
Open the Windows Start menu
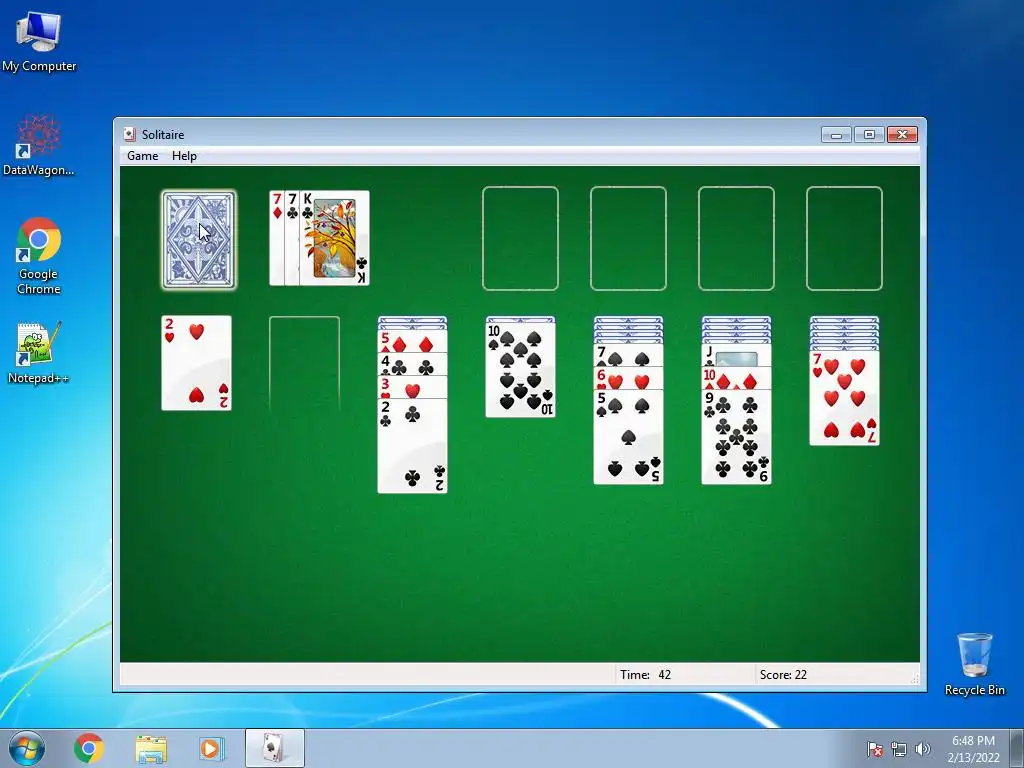pos(27,748)
